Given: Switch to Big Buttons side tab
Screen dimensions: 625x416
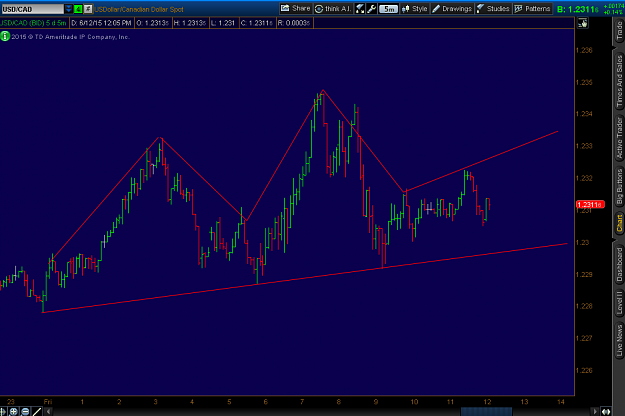Looking at the screenshot, I should point(619,186).
